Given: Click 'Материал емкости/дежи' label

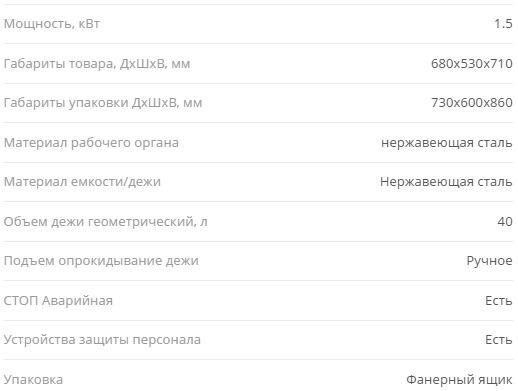Looking at the screenshot, I should [x=82, y=182].
